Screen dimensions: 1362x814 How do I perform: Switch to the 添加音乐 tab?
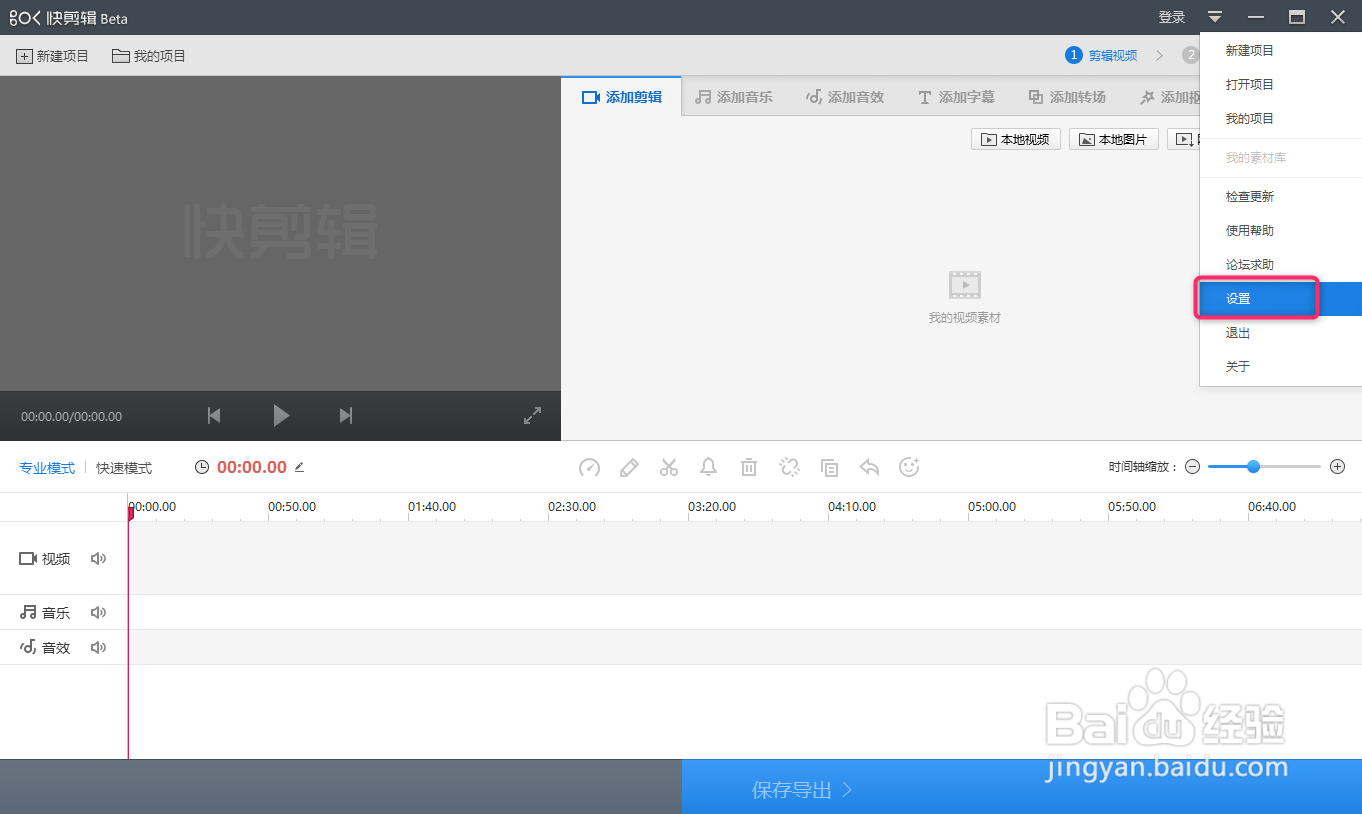(x=734, y=97)
